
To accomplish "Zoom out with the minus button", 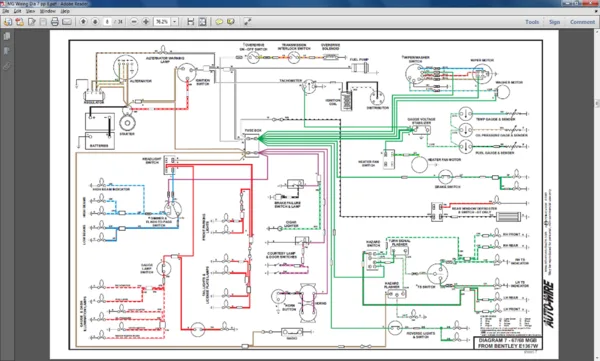I will point(134,22).
